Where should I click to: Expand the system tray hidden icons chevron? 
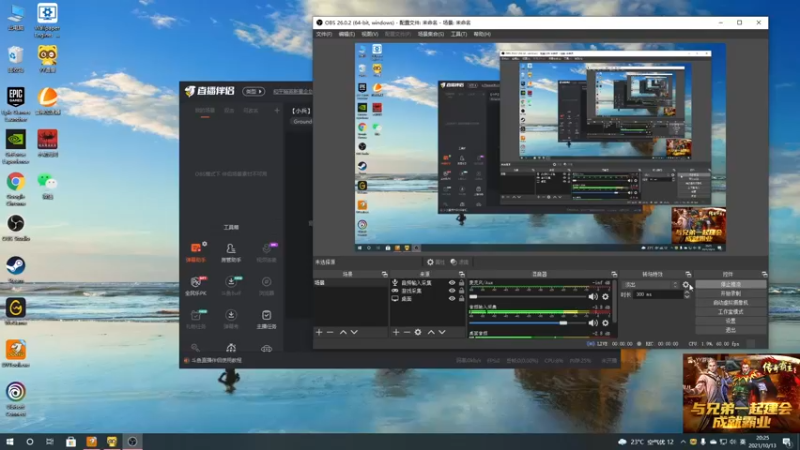tap(683, 442)
